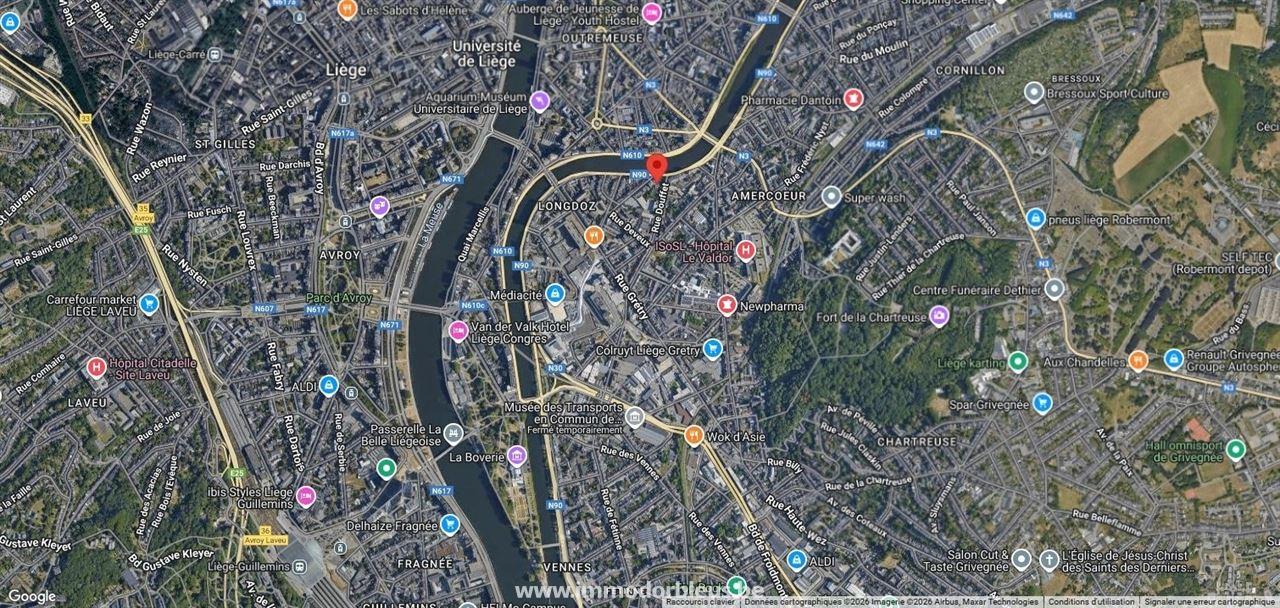The height and width of the screenshot is (608, 1280).
Task: Click Van der Valk Hotel icon
Action: point(458,331)
